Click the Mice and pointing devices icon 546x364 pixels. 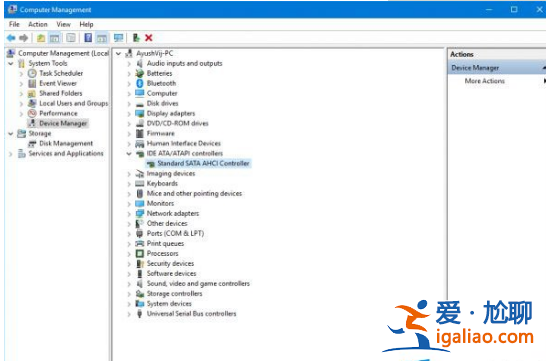pos(140,194)
